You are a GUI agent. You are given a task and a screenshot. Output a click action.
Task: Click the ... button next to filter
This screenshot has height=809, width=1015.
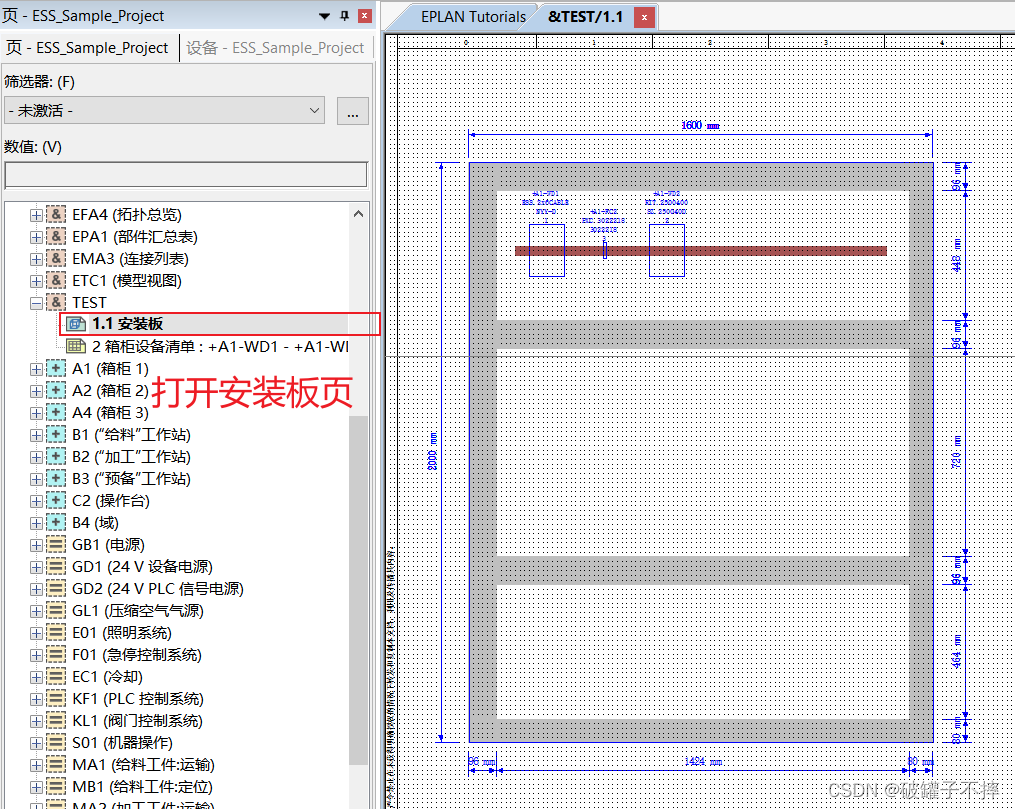pyautogui.click(x=351, y=111)
